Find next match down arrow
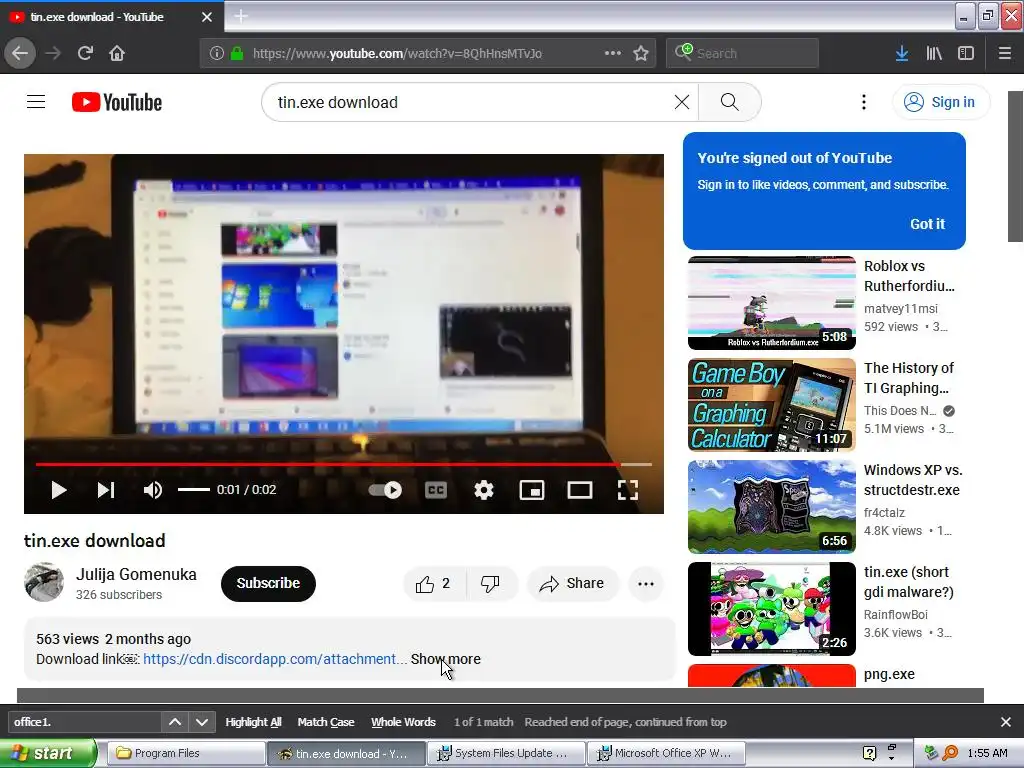This screenshot has height=768, width=1024. 202,722
